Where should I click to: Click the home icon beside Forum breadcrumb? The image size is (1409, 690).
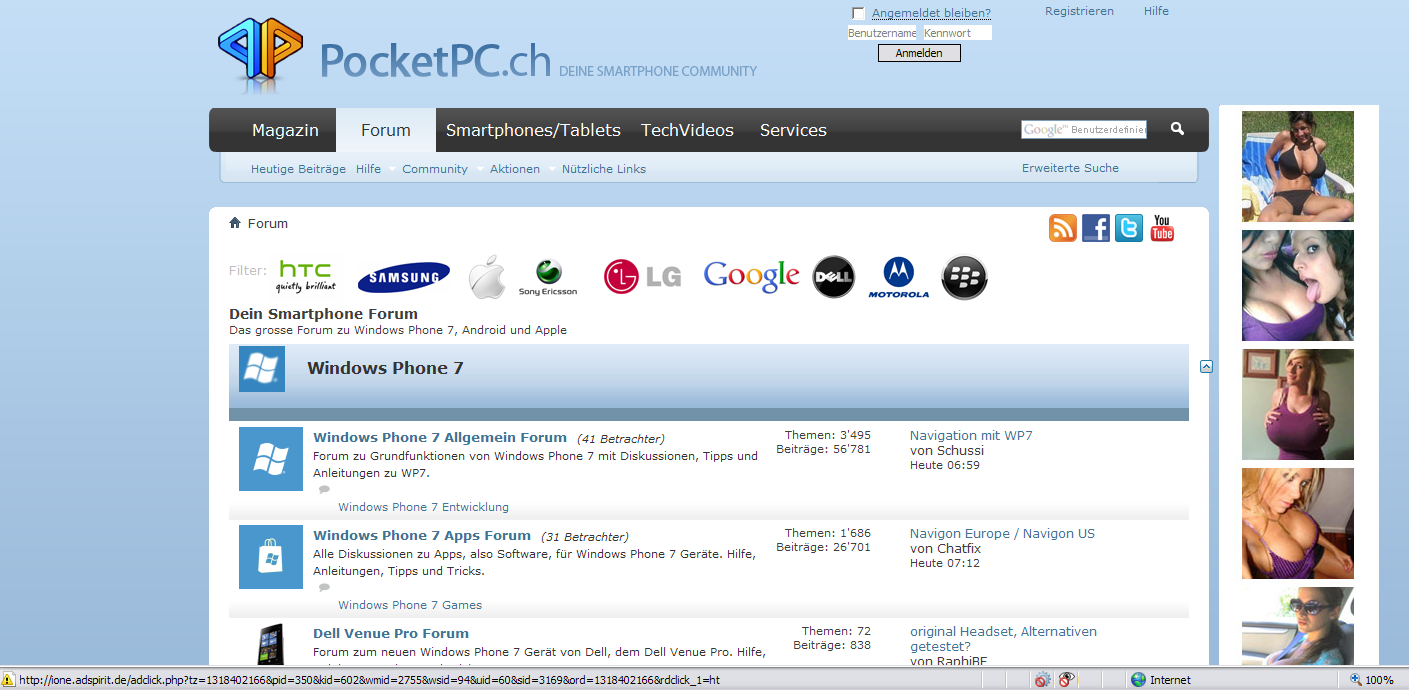pyautogui.click(x=235, y=223)
